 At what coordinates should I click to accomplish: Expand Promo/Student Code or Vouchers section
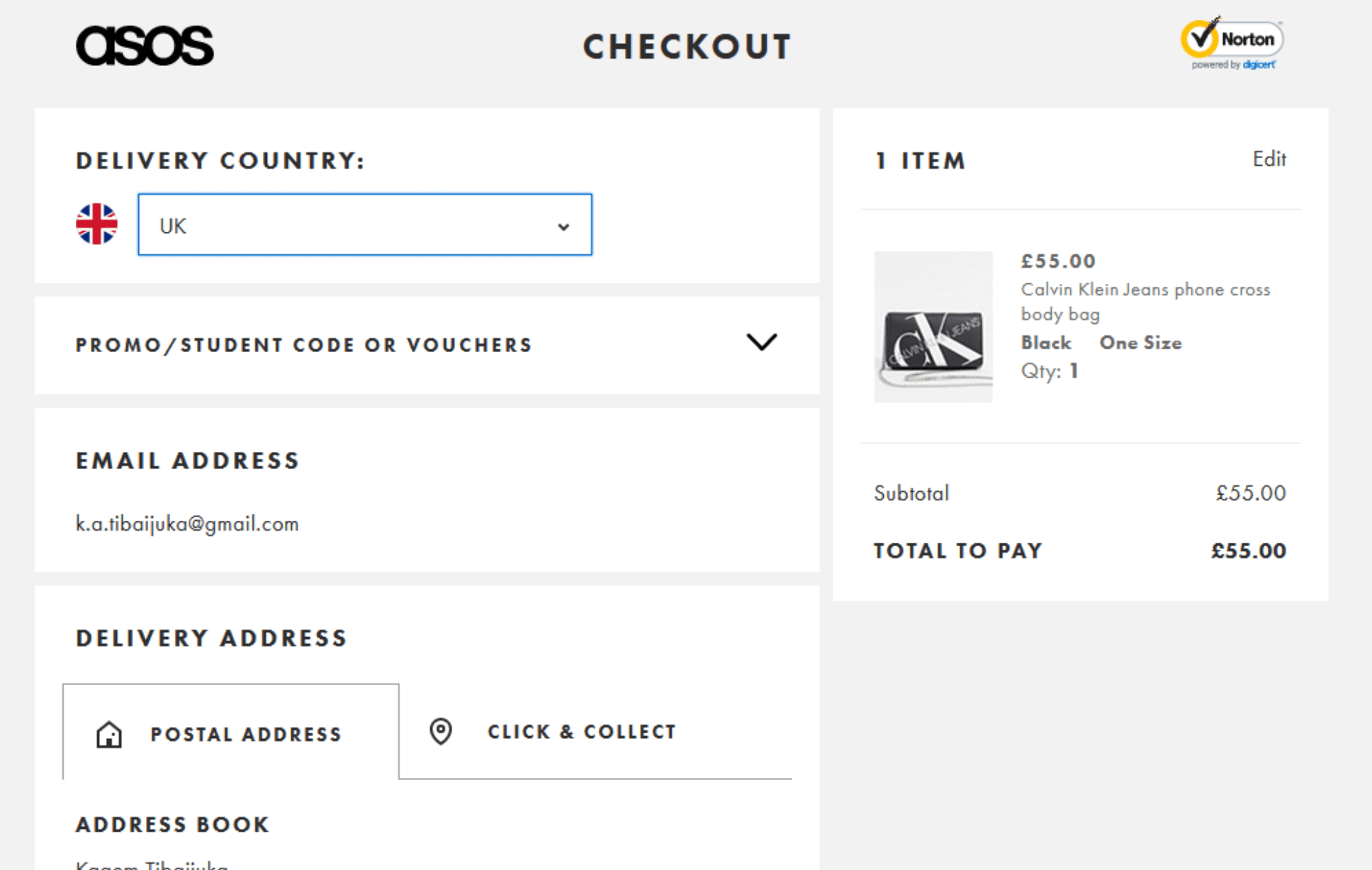pyautogui.click(x=427, y=345)
